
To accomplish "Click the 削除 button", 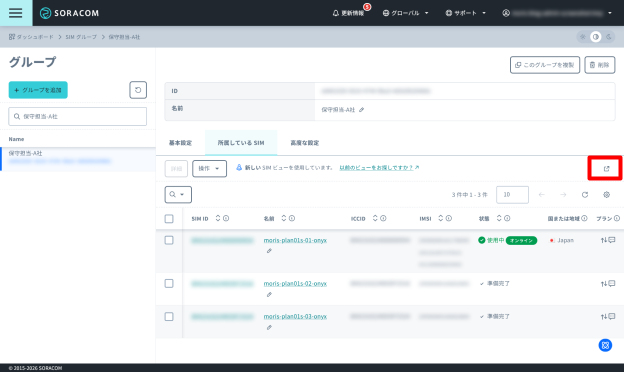I will click(600, 65).
